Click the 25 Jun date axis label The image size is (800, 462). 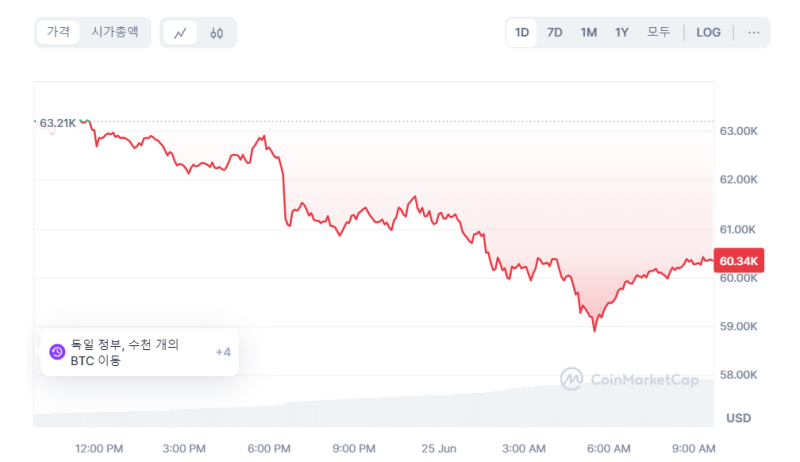click(x=439, y=449)
